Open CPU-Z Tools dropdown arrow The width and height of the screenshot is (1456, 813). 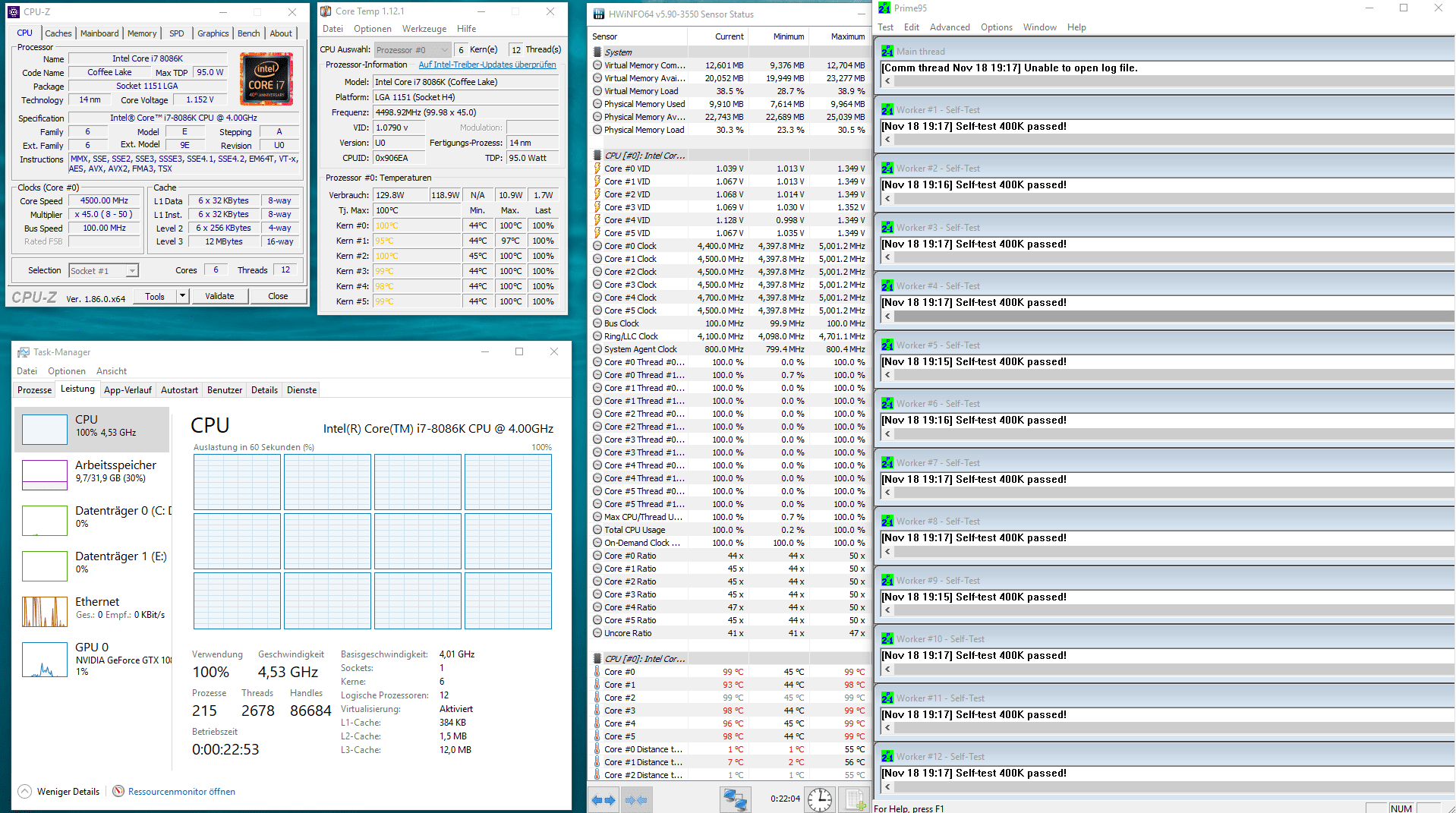pos(182,296)
